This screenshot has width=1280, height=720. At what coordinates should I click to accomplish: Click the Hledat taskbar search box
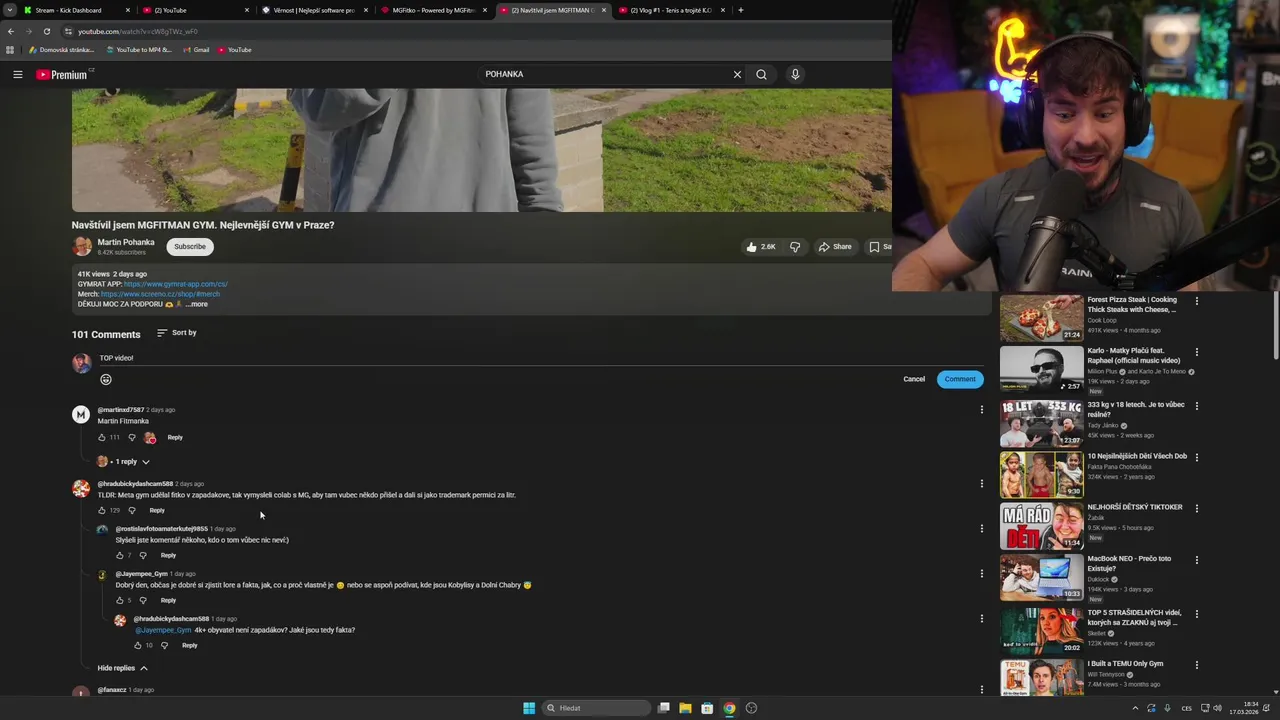[x=597, y=708]
